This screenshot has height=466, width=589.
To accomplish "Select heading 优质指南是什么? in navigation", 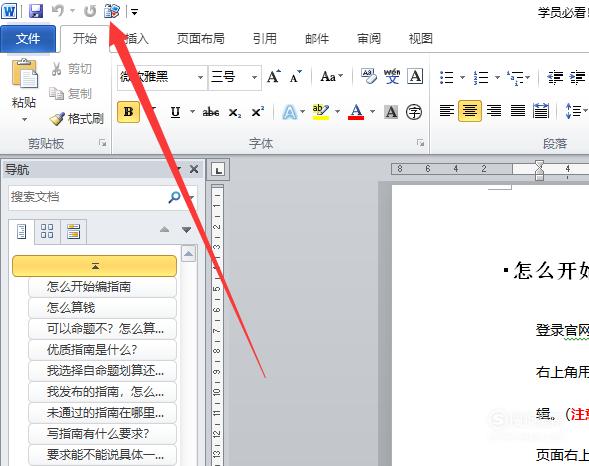I will coord(102,350).
